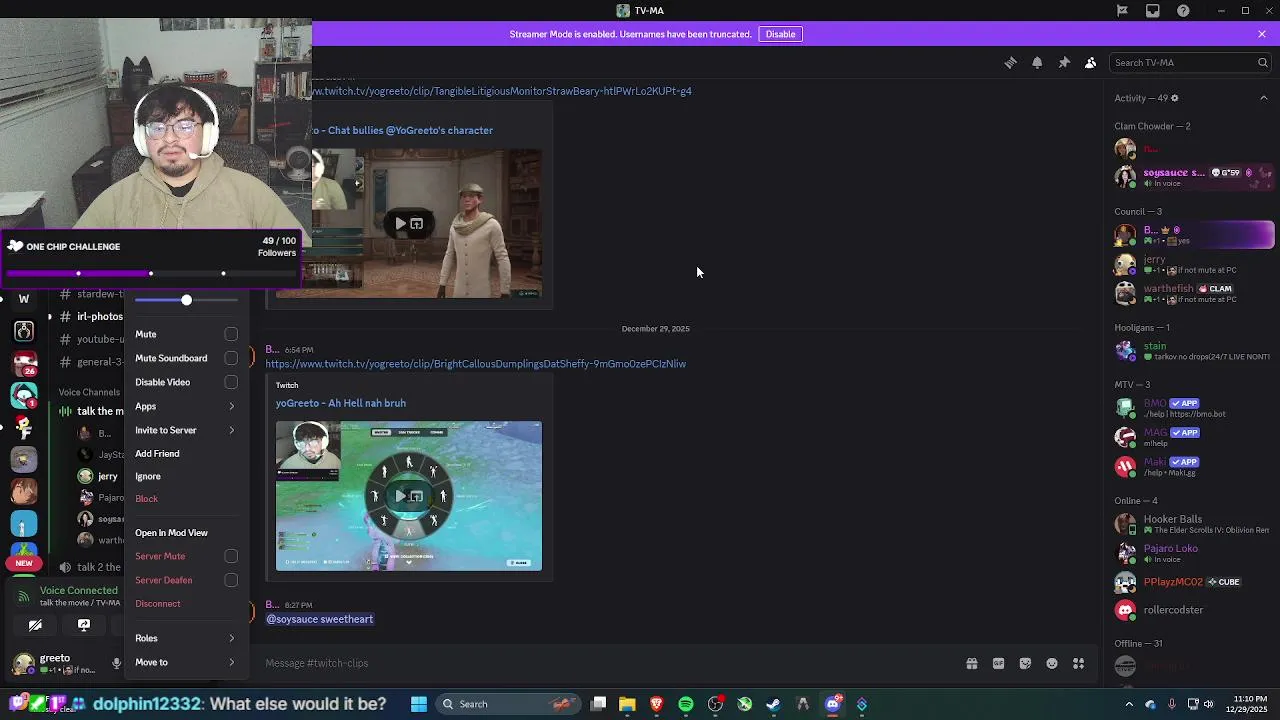Open server icon with 26 badge
1280x720 pixels.
[24, 363]
